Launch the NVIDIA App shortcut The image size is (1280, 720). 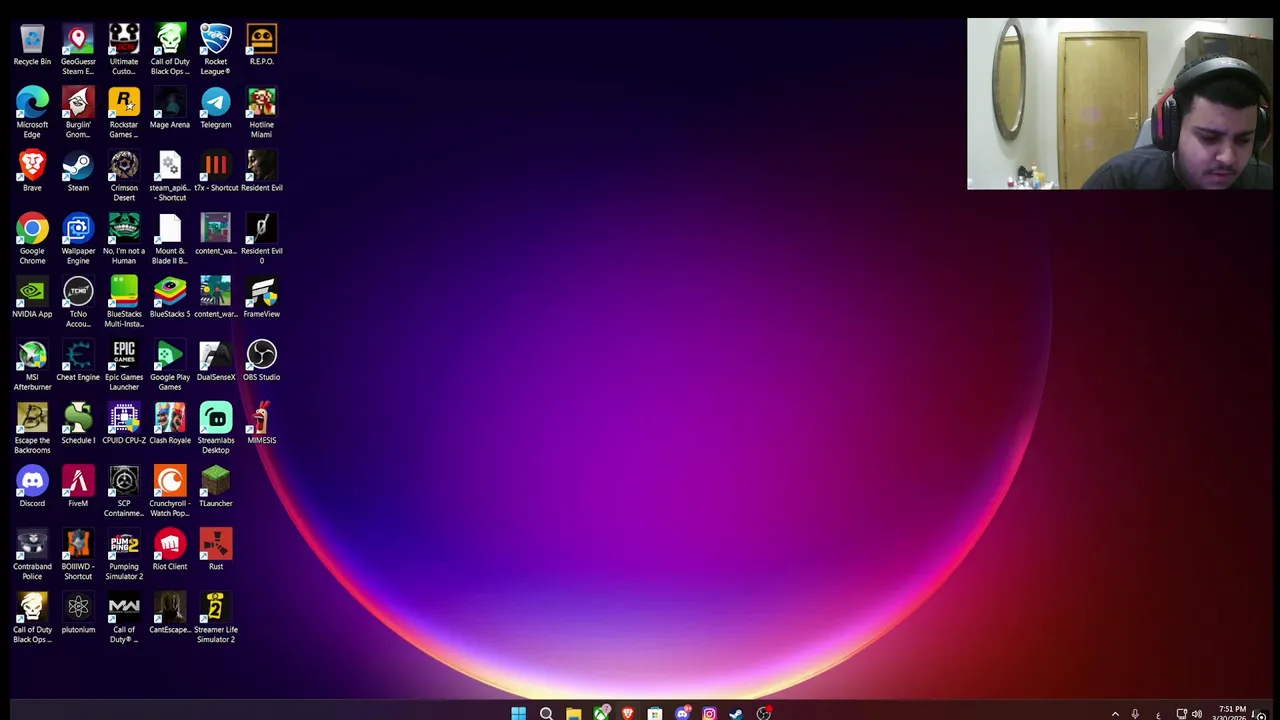coord(32,298)
